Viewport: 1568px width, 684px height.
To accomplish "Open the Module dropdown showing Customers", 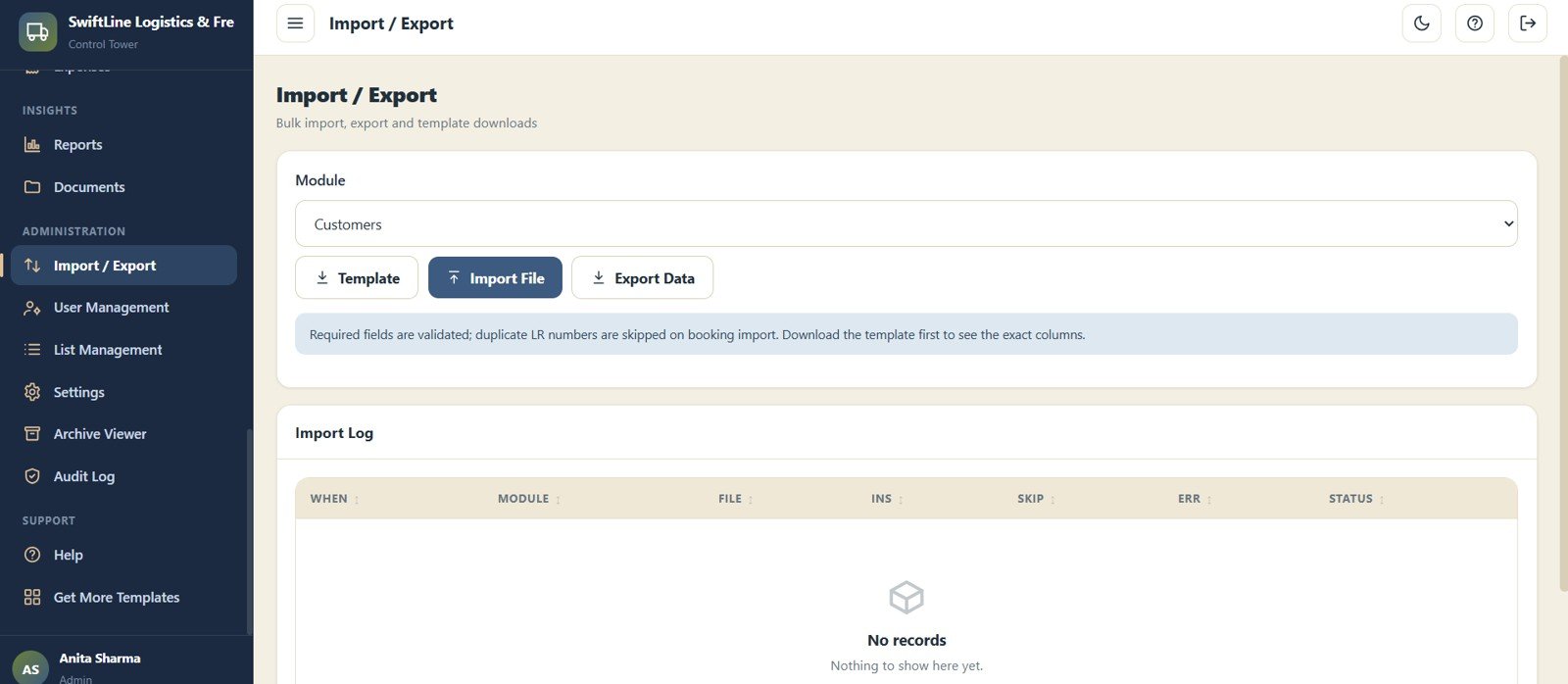I will click(906, 223).
